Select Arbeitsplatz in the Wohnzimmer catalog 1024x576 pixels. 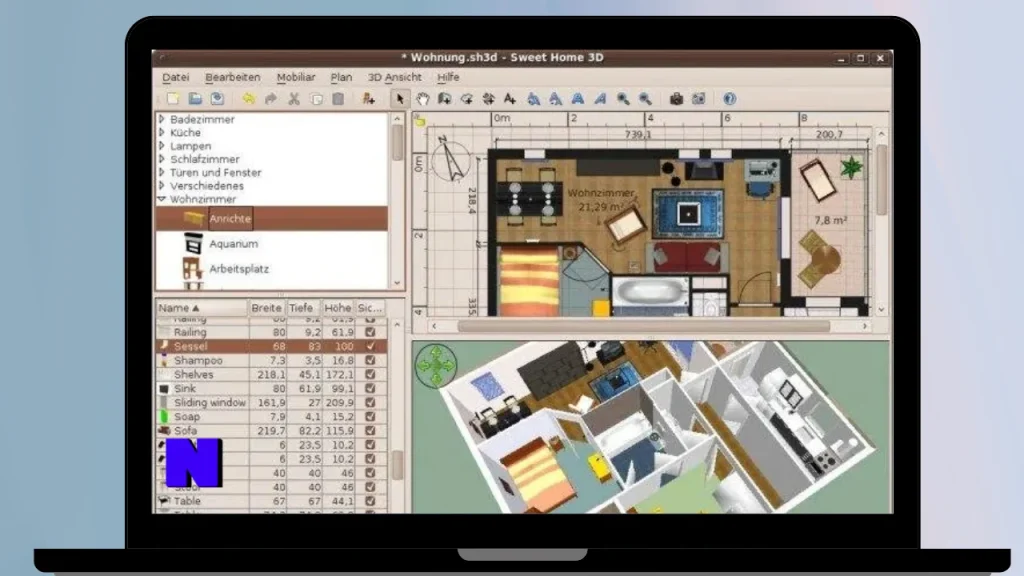tap(239, 269)
